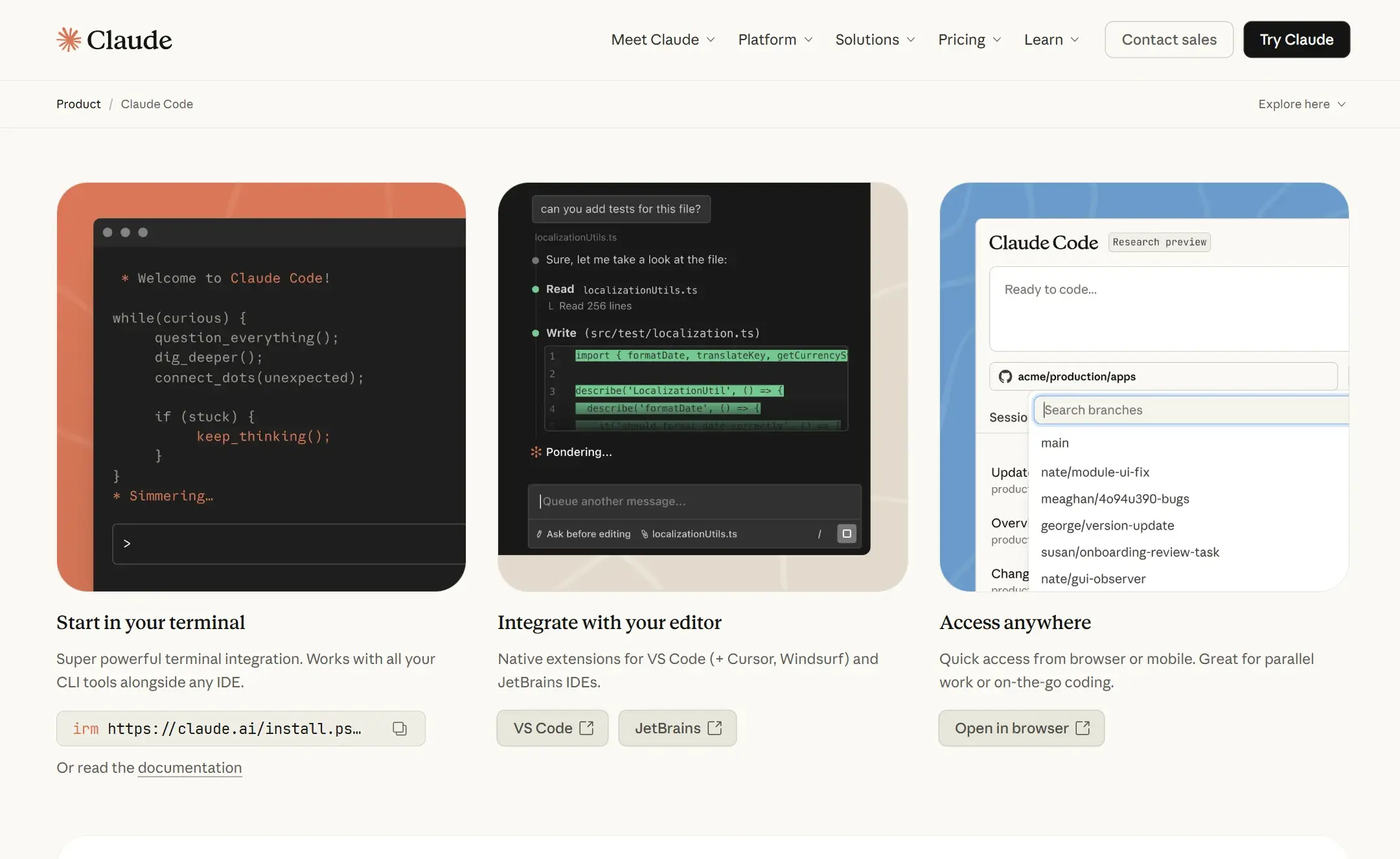Follow the documentation link

(190, 768)
